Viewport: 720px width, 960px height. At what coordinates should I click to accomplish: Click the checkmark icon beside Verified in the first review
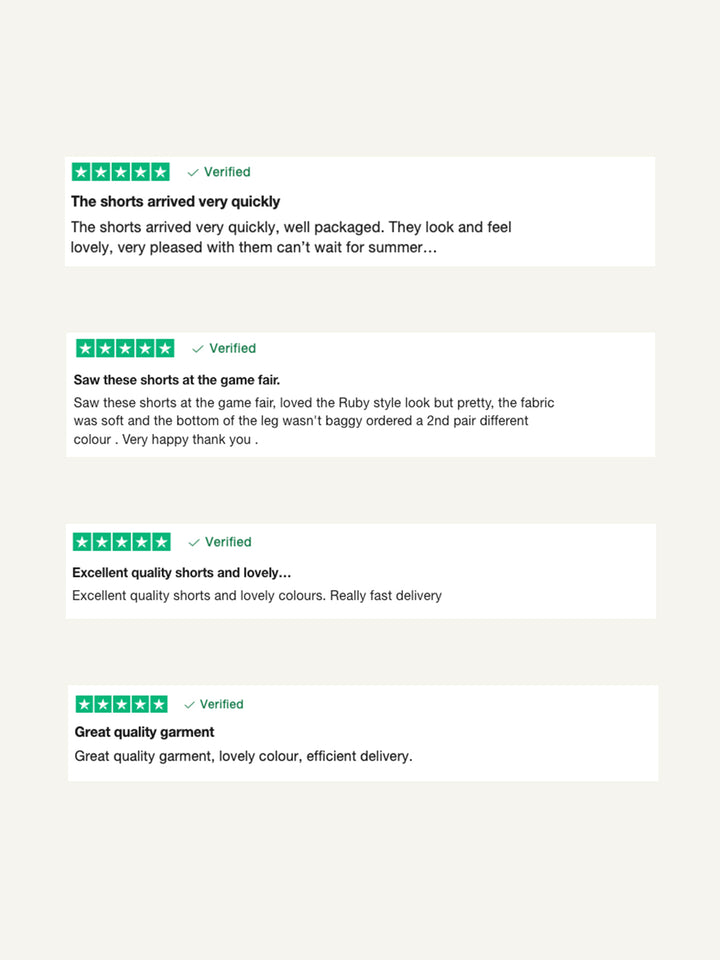(x=193, y=172)
